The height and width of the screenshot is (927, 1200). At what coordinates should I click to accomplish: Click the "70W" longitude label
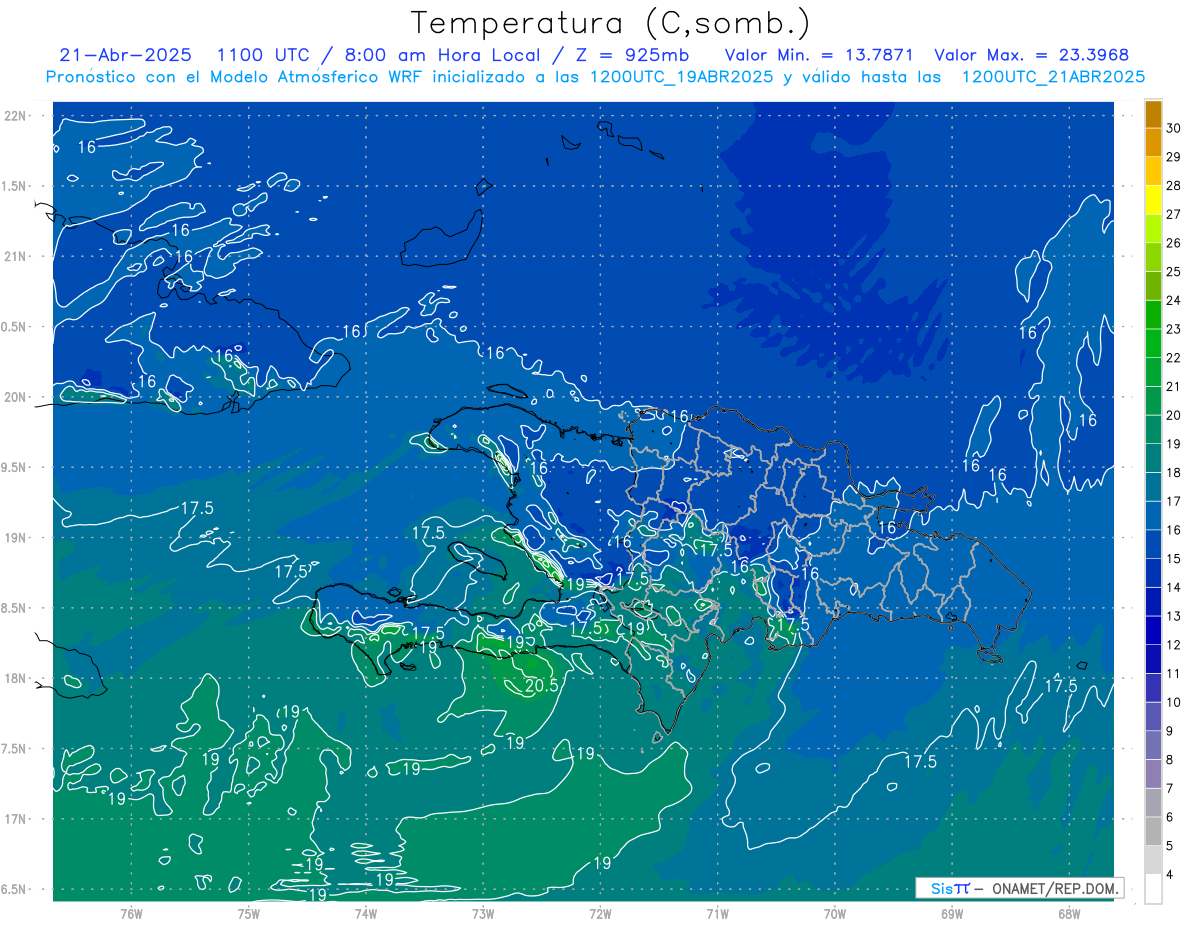[835, 913]
